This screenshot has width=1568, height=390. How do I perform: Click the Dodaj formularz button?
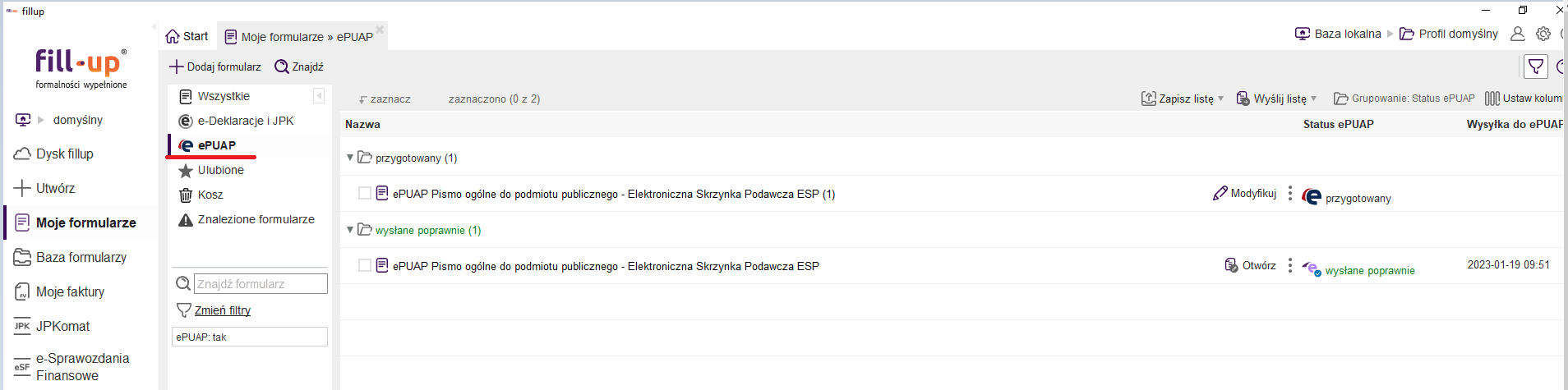click(215, 67)
